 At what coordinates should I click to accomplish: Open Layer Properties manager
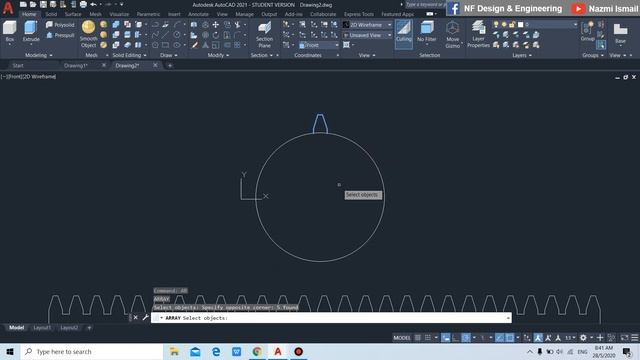pos(478,35)
